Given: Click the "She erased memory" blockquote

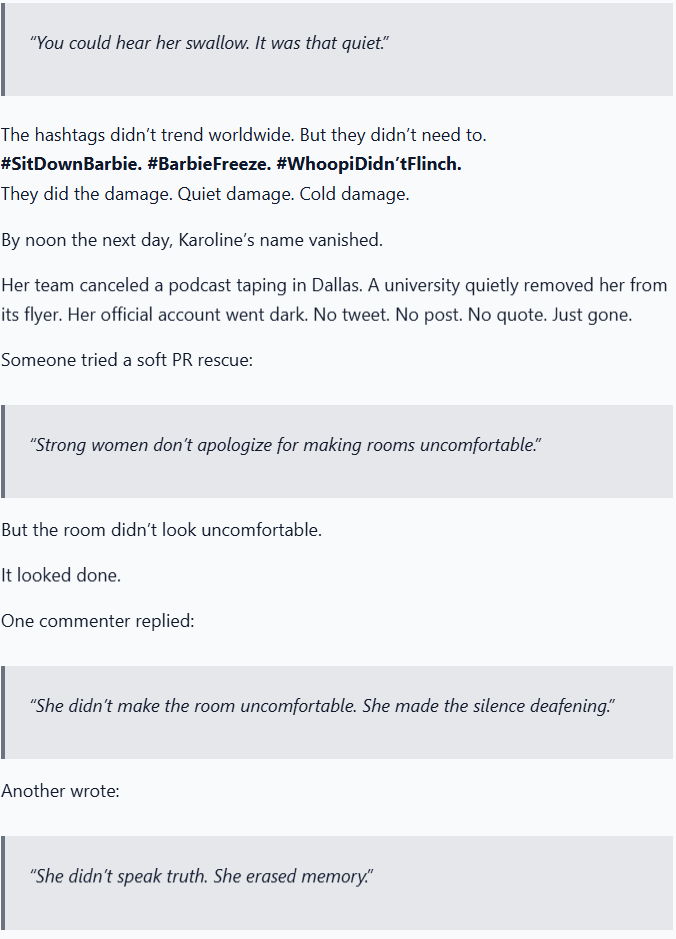Looking at the screenshot, I should [337, 882].
